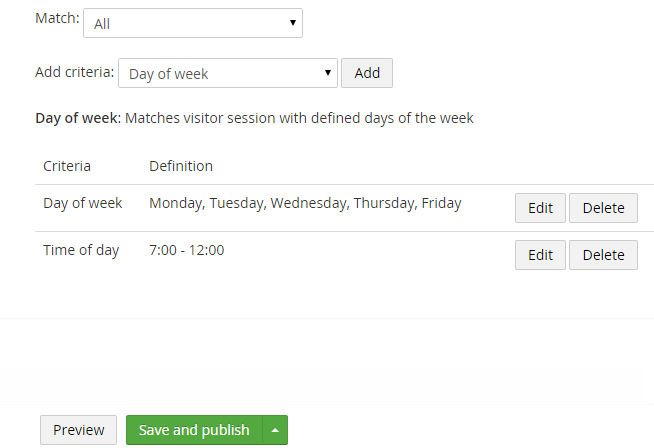Click the Criteria column header
The width and height of the screenshot is (654, 448).
67,166
